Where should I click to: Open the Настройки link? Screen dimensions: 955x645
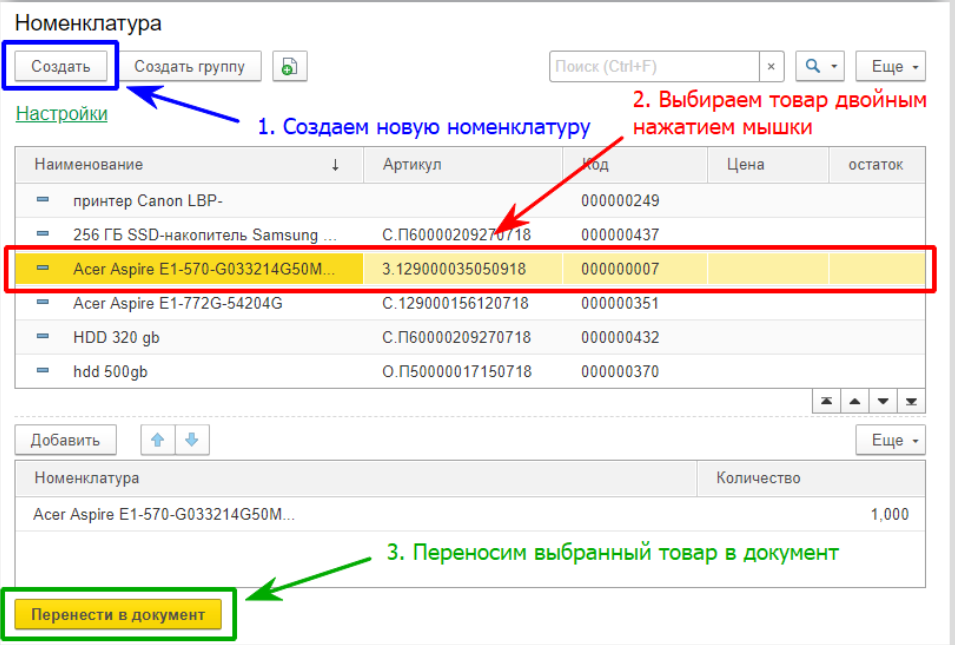[x=62, y=113]
